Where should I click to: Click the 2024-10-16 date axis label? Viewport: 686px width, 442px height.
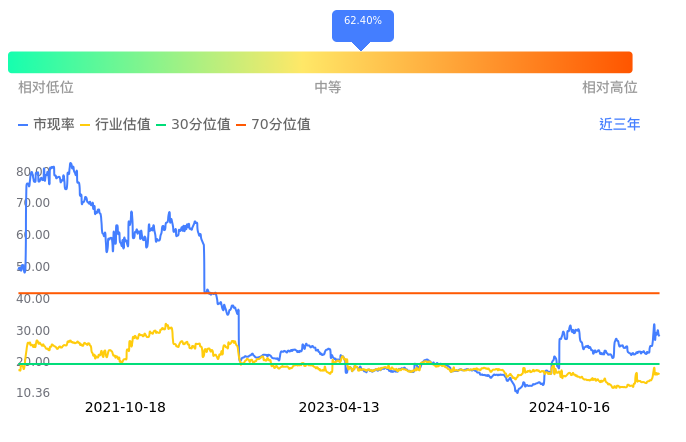(x=569, y=408)
